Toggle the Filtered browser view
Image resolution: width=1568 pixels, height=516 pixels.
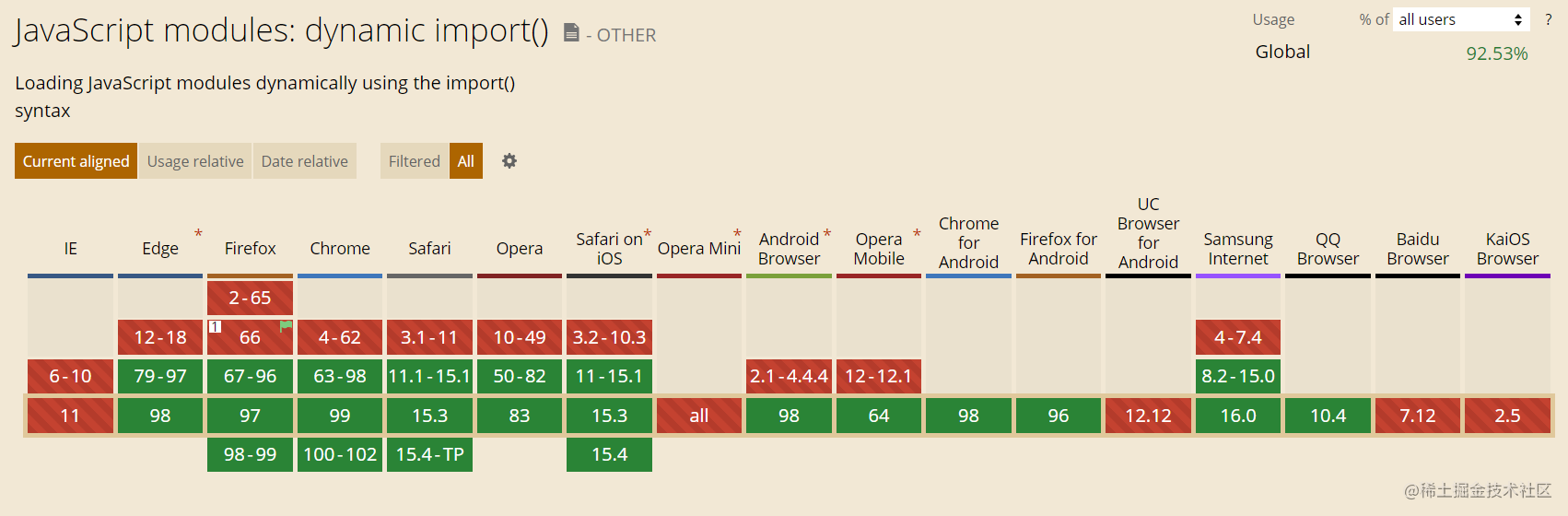[x=415, y=161]
